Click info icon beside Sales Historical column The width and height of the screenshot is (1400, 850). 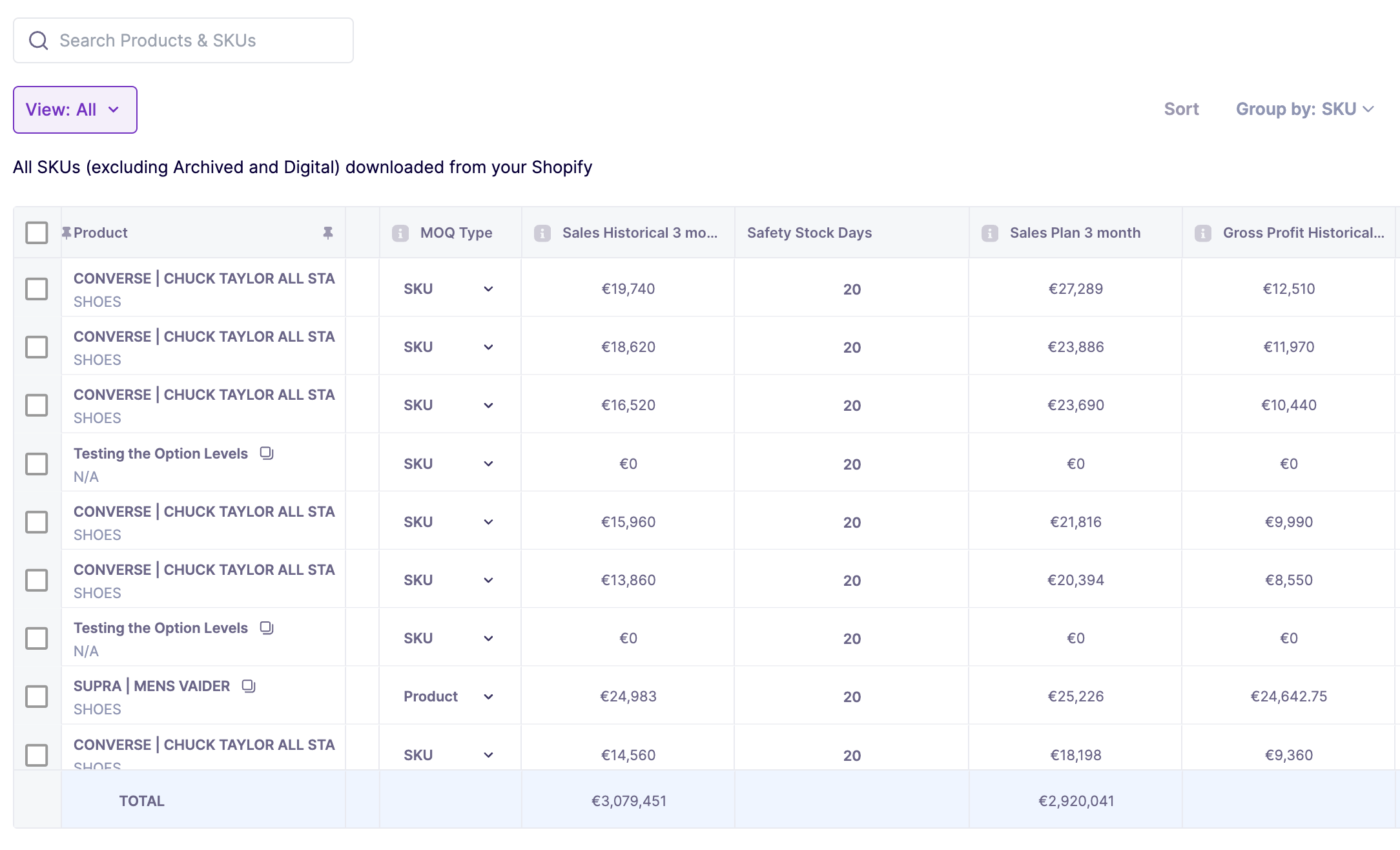[x=542, y=233]
